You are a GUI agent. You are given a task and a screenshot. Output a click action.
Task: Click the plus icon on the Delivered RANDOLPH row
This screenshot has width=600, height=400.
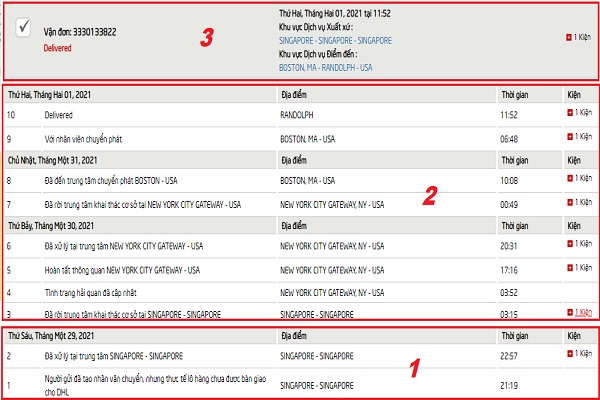coord(570,115)
